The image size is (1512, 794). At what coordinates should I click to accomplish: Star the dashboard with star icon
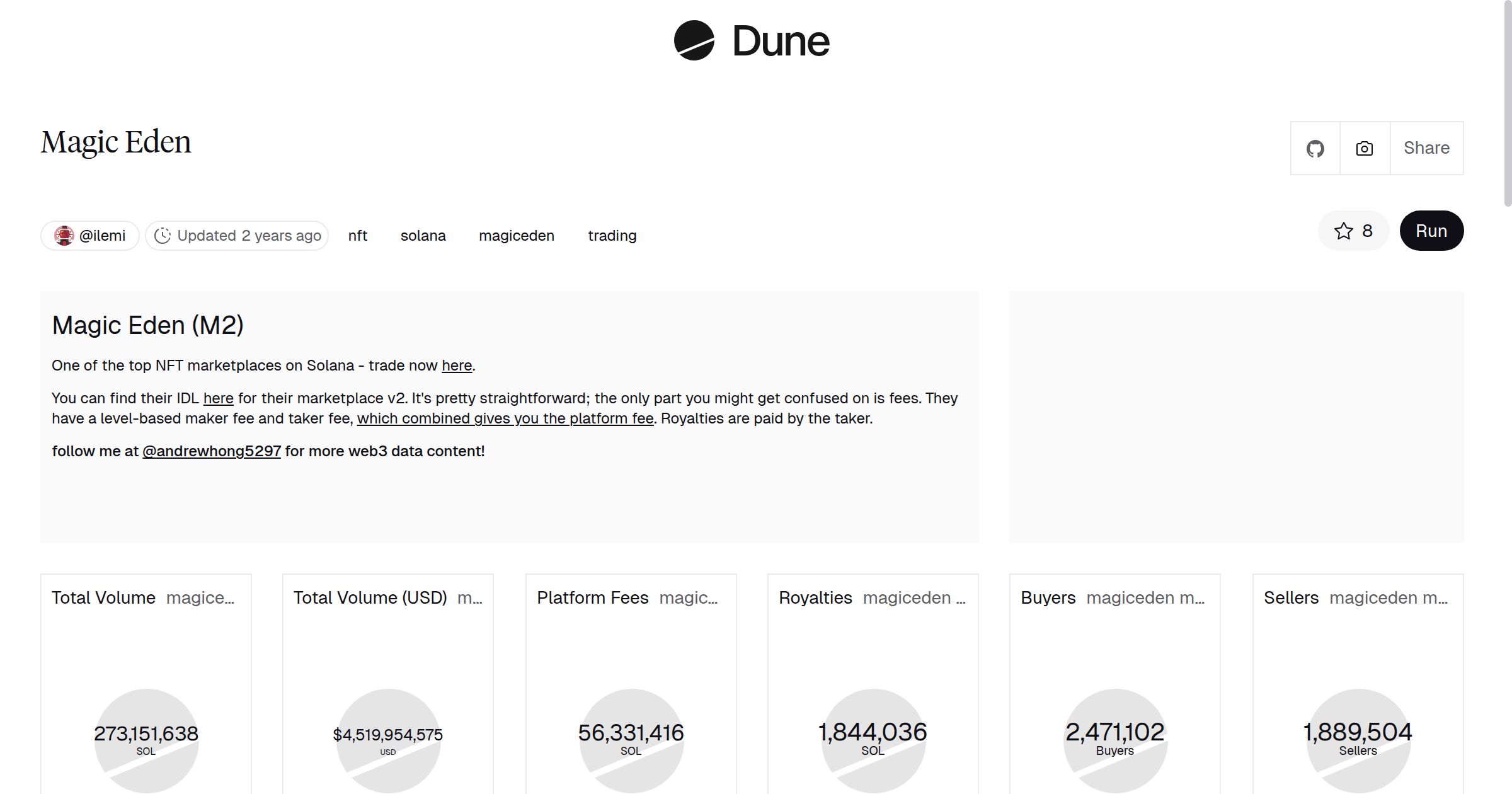click(x=1343, y=231)
